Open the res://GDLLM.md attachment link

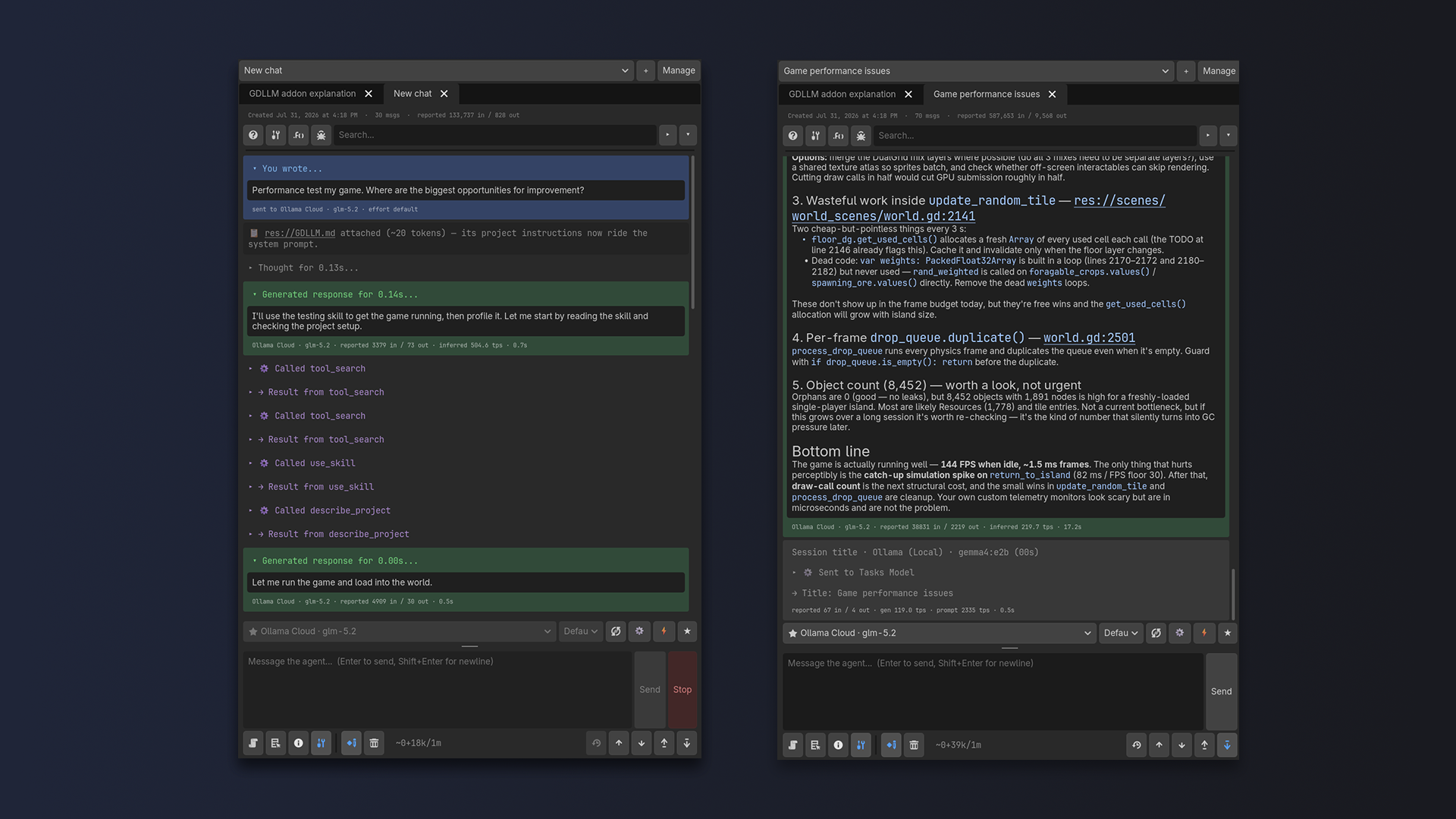(x=300, y=233)
